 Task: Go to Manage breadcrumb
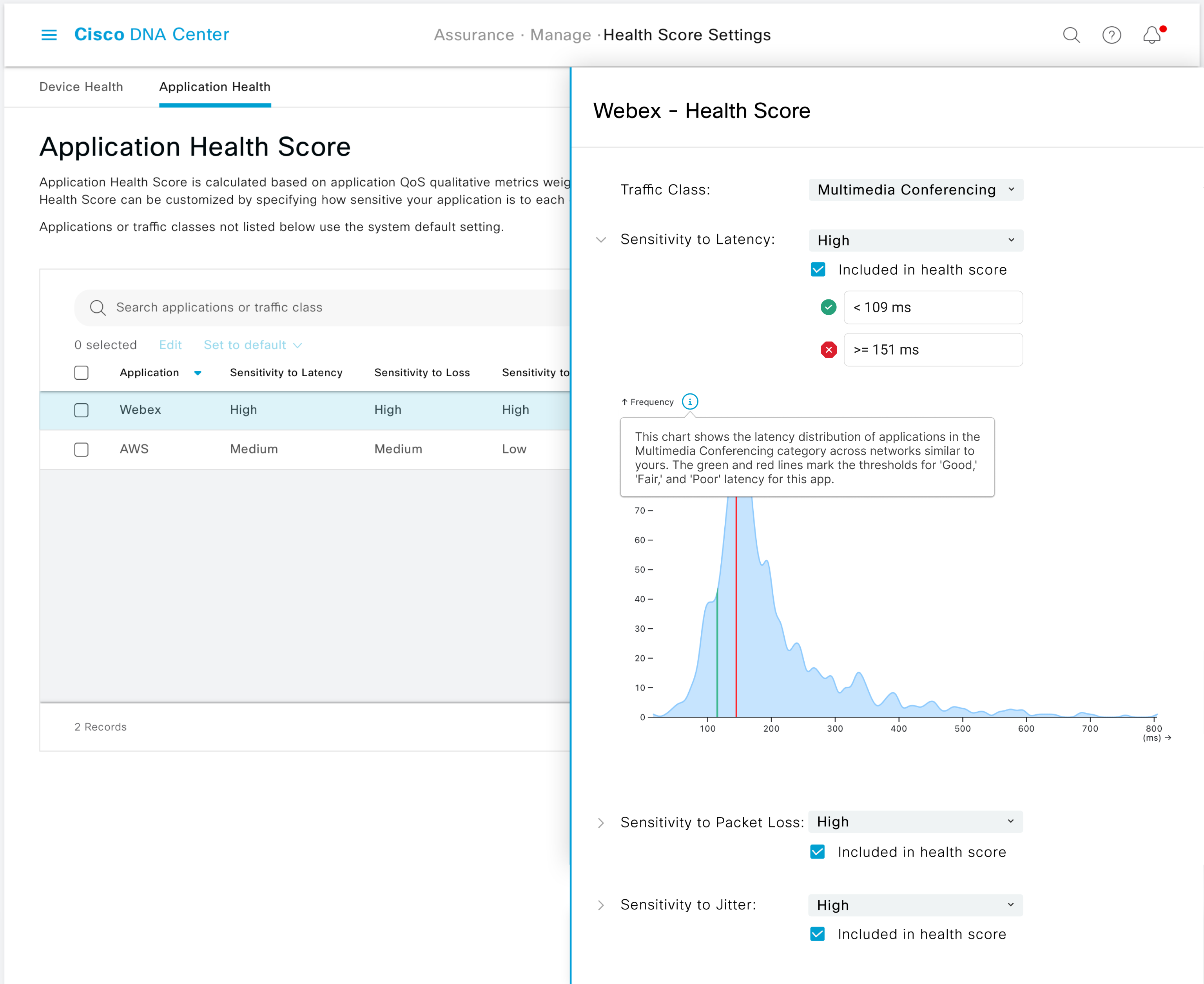click(x=560, y=35)
